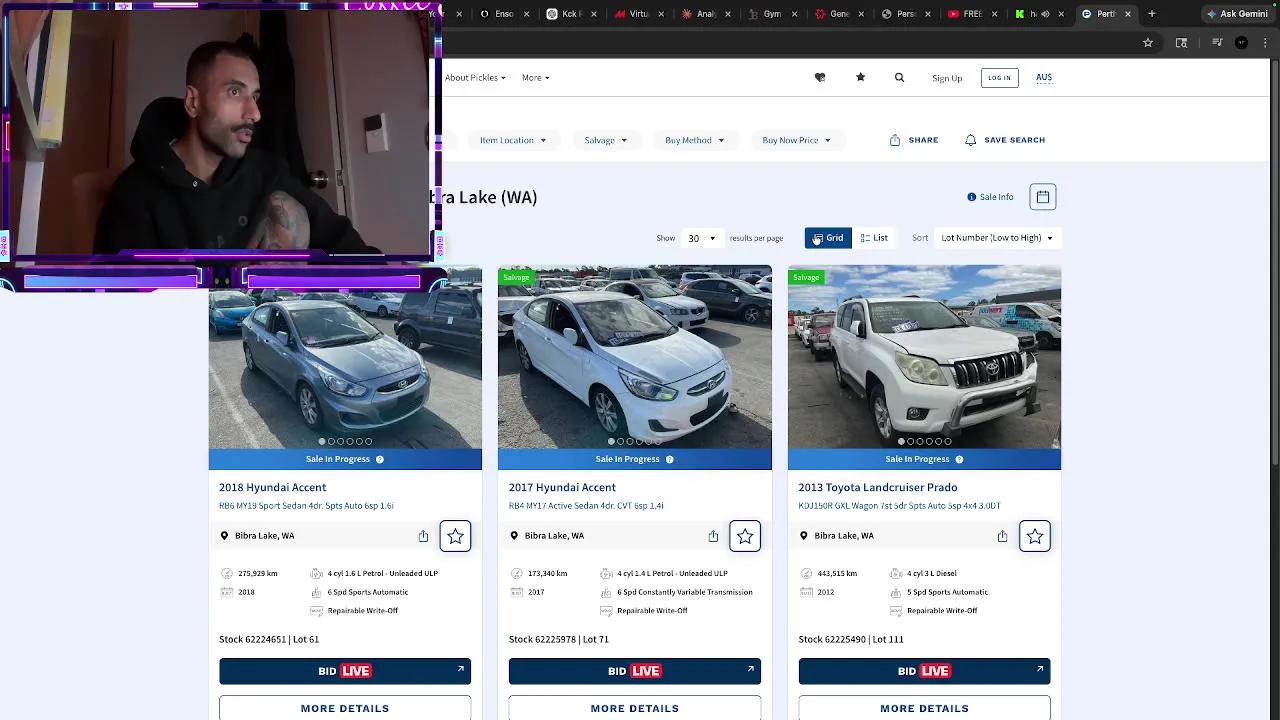Screen dimensions: 1280x720
Task: Open 2013 Toyota Landcruiser Prado title link
Action: pyautogui.click(x=878, y=487)
